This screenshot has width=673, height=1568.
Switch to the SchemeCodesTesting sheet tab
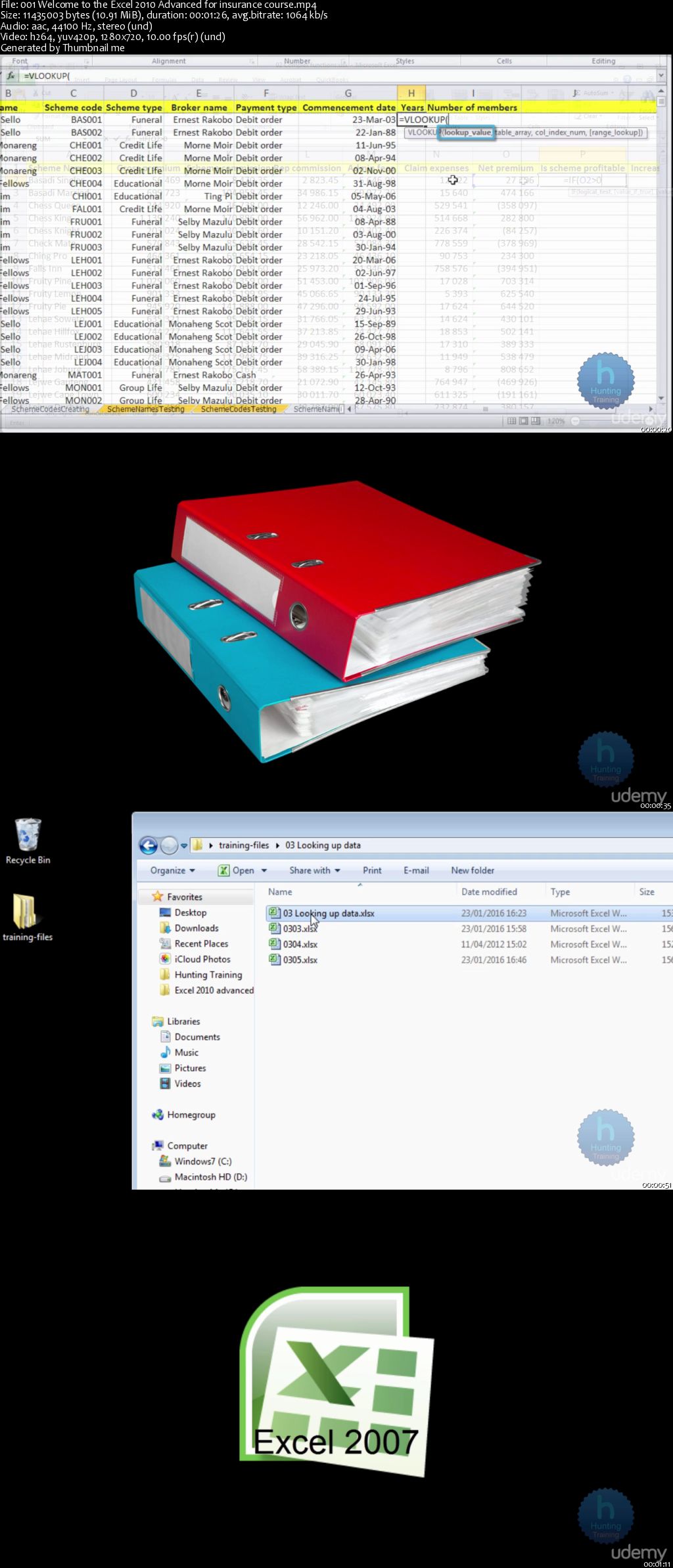pyautogui.click(x=239, y=409)
